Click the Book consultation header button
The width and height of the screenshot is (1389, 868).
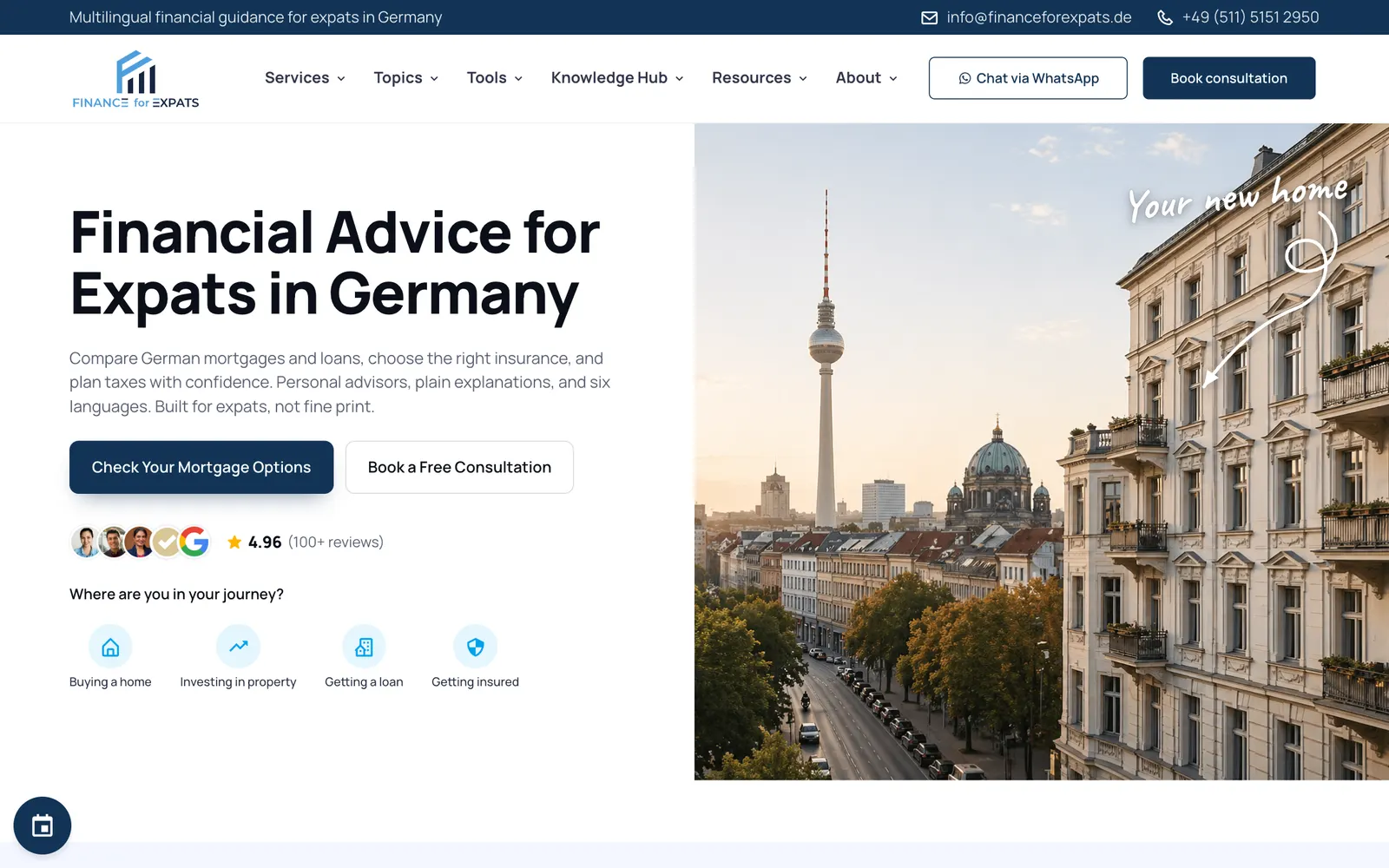1228,78
